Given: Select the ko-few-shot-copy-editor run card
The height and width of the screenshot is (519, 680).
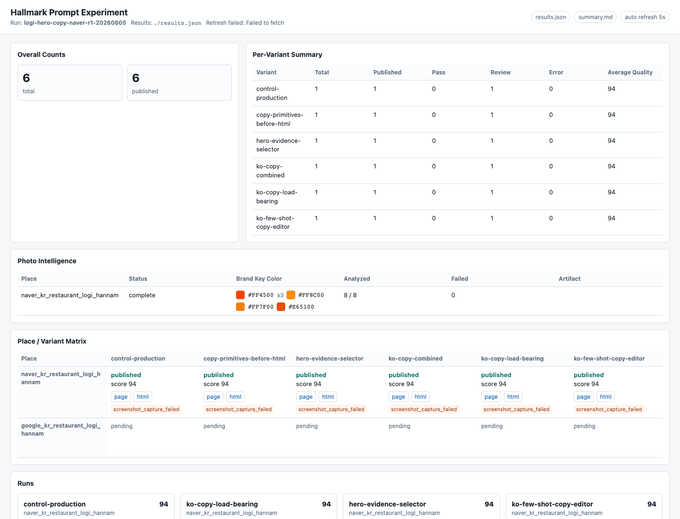Looking at the screenshot, I should tap(584, 506).
